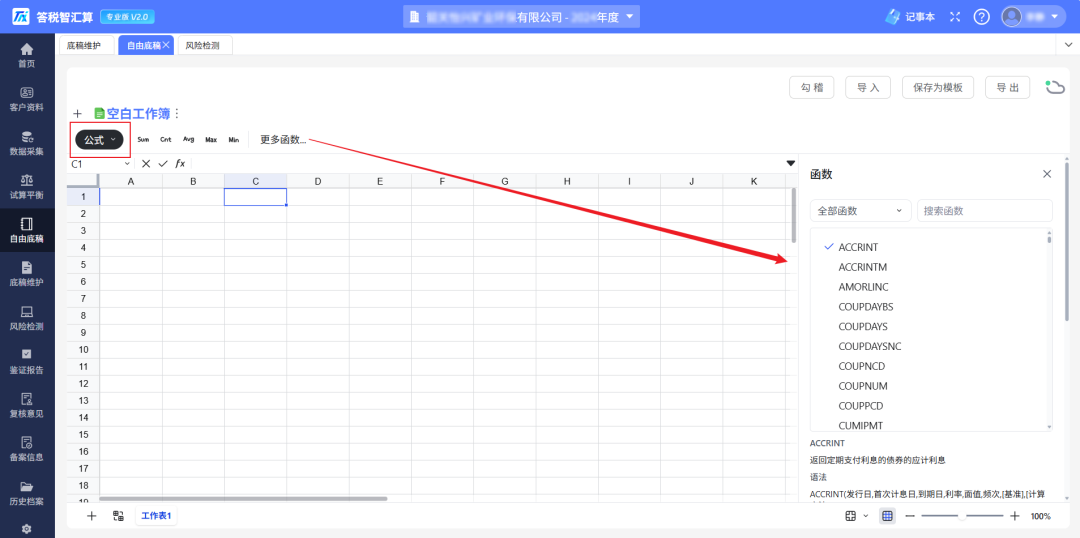Add a new workbook with plus icon

77,114
